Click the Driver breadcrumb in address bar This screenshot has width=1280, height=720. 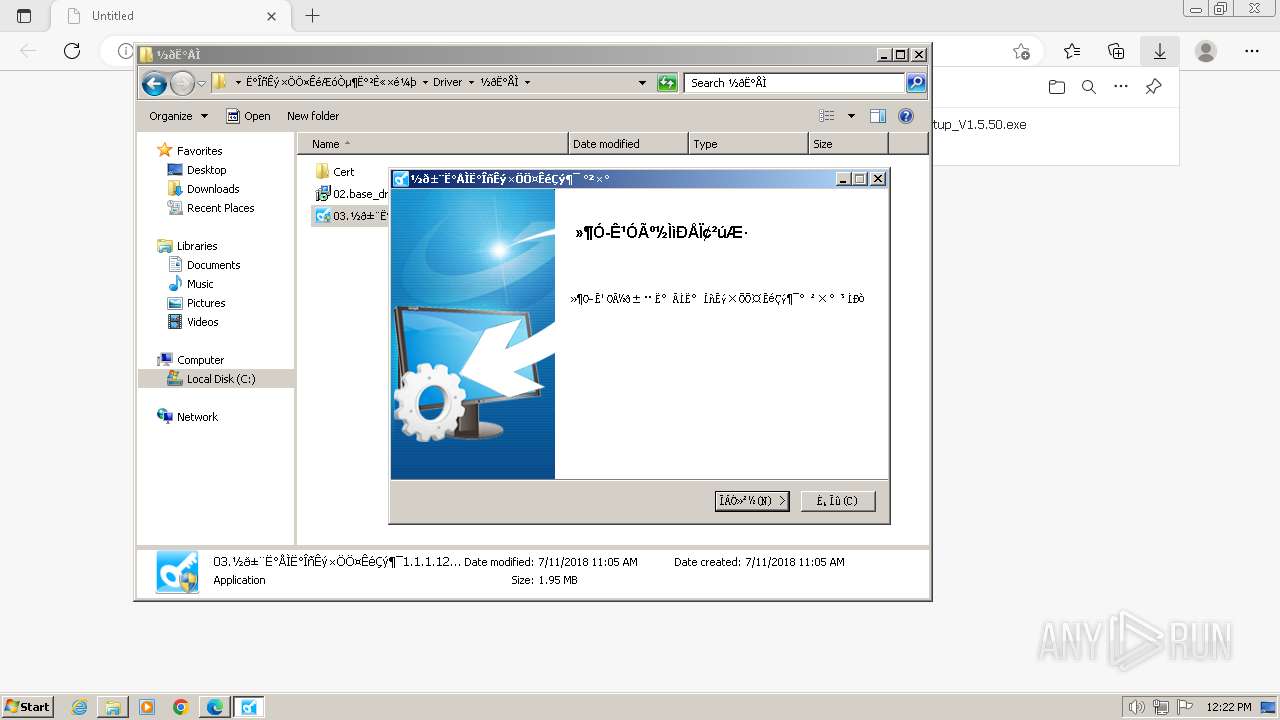point(447,82)
